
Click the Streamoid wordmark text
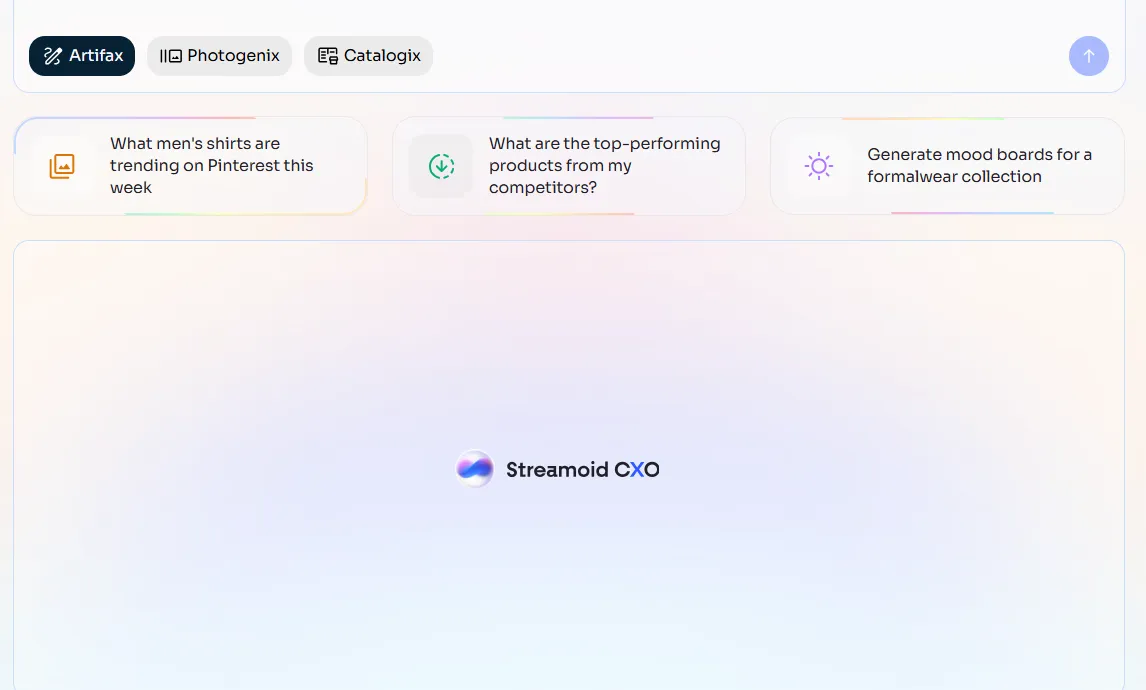tap(556, 470)
